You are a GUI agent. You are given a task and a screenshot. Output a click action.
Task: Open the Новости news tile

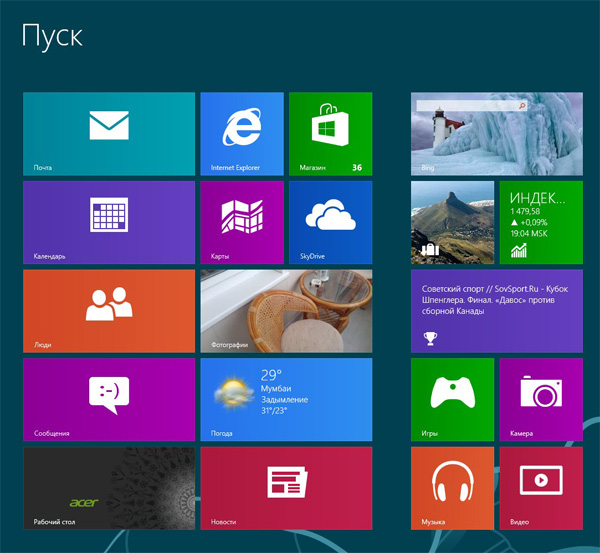point(286,488)
